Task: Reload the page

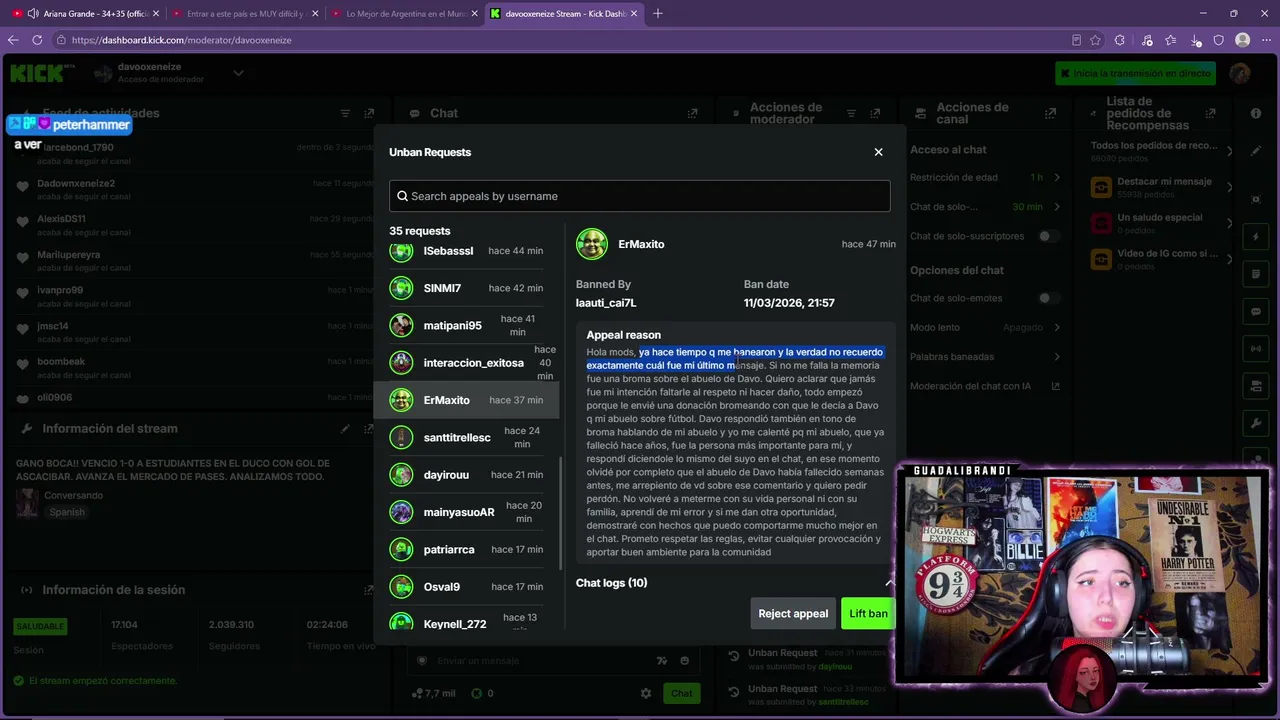Action: [37, 40]
